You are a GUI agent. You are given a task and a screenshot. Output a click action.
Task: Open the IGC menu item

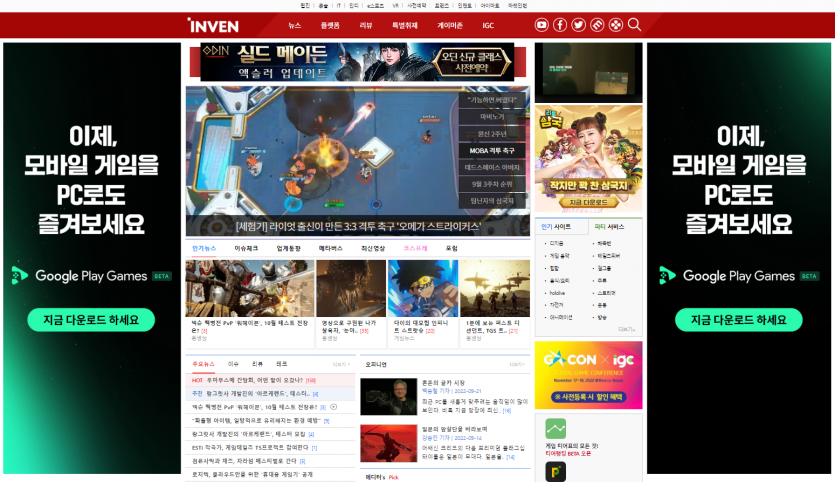tap(488, 25)
